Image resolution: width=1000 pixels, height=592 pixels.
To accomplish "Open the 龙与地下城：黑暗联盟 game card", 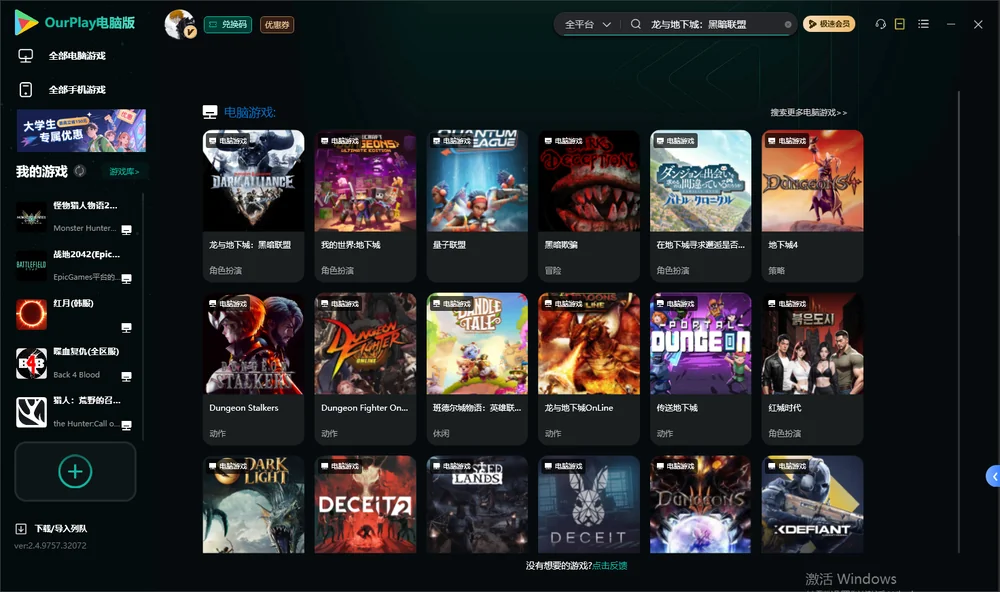I will (253, 205).
